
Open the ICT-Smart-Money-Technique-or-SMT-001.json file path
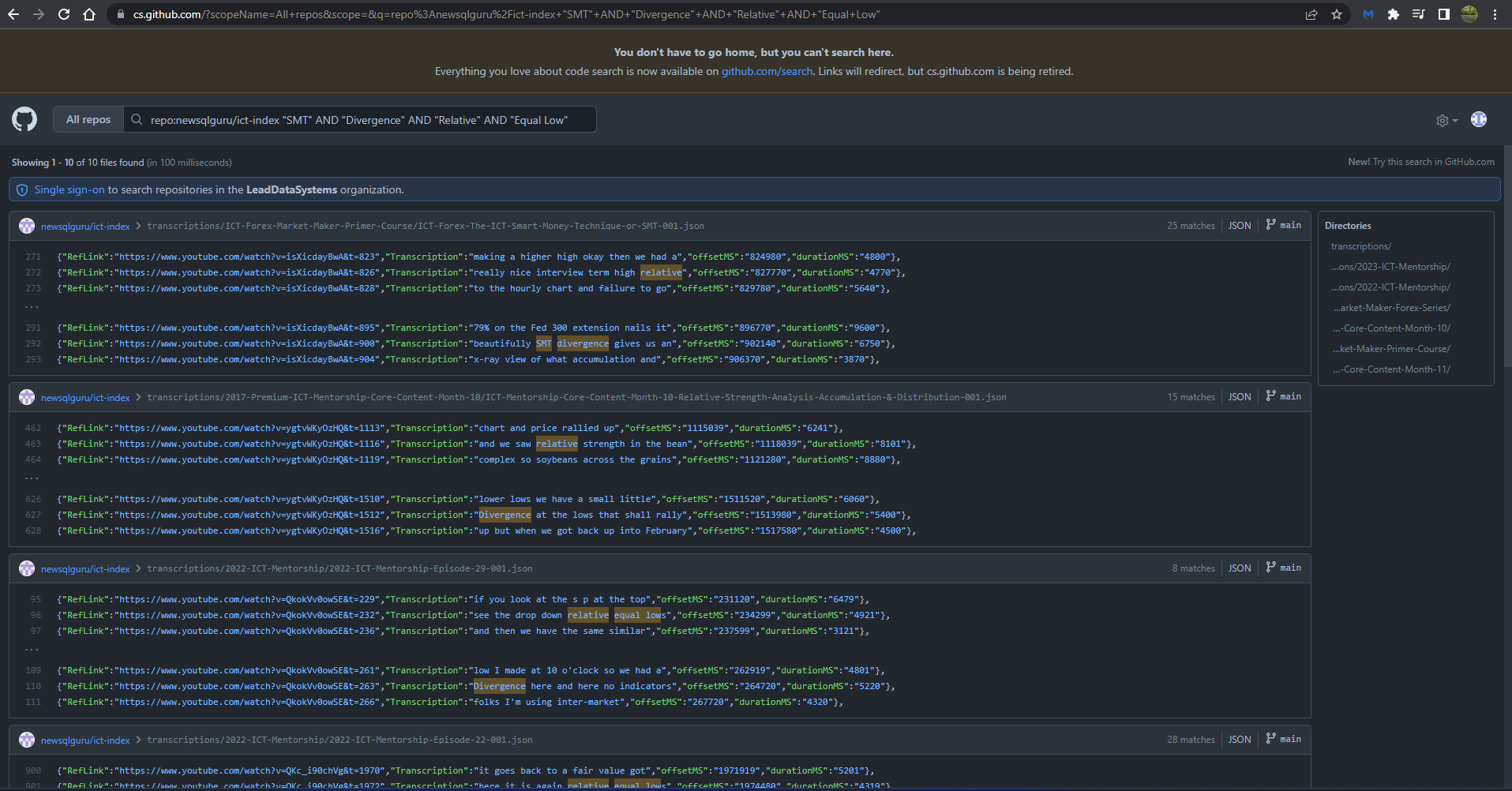426,226
